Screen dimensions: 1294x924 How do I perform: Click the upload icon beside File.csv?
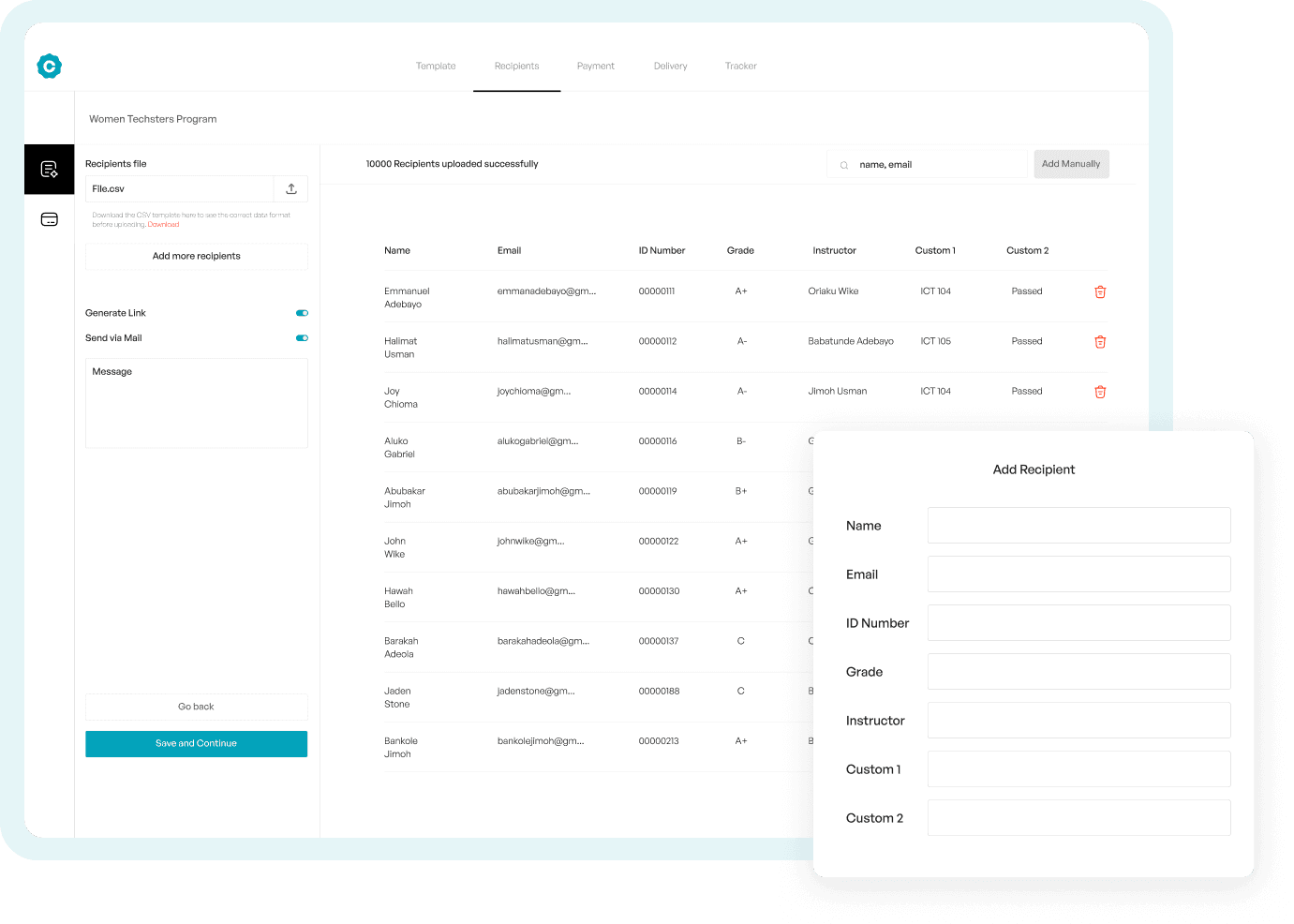[x=291, y=188]
